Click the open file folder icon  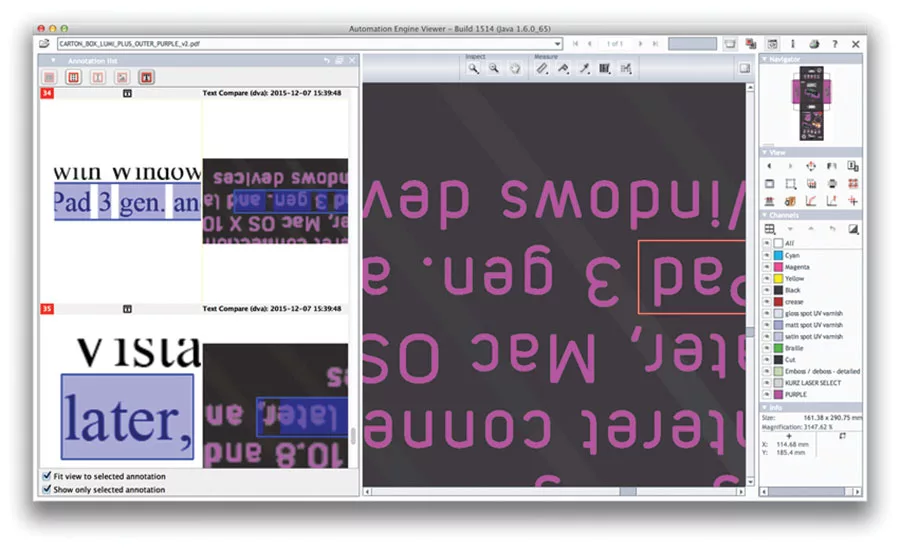[x=44, y=44]
